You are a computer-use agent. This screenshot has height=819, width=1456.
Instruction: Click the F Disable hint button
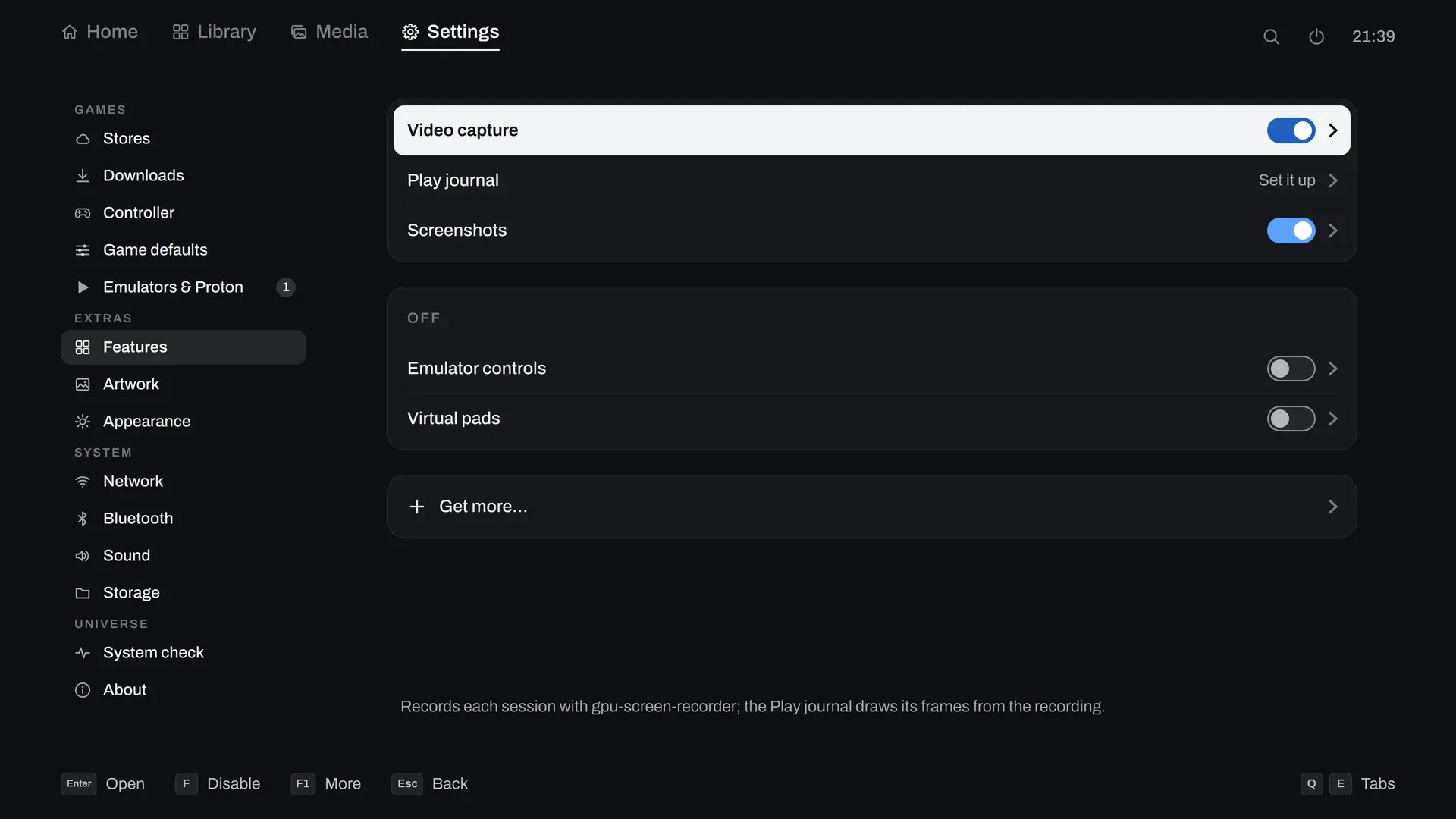218,784
